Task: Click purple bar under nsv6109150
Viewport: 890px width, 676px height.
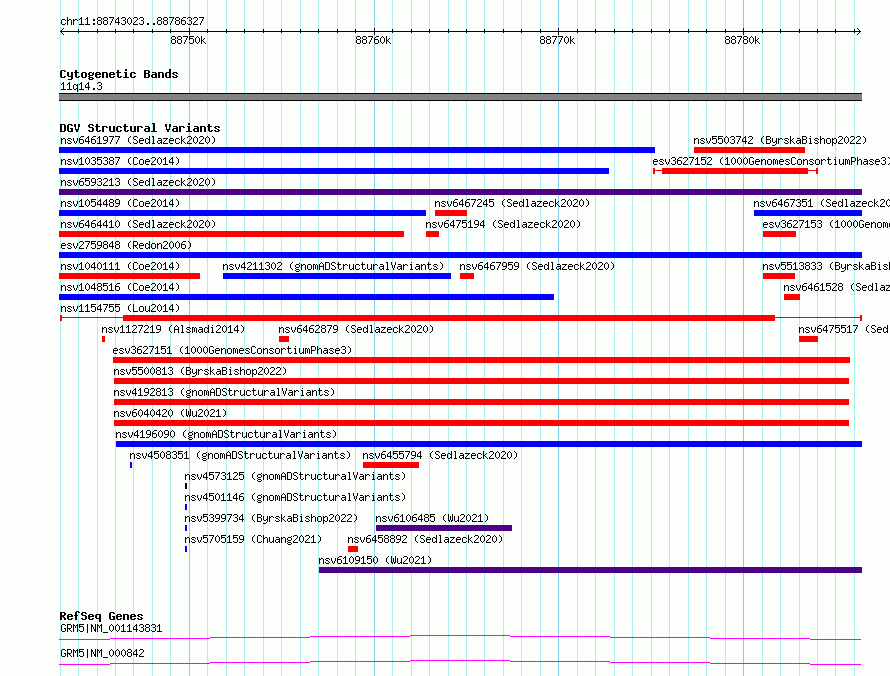Action: tap(590, 570)
